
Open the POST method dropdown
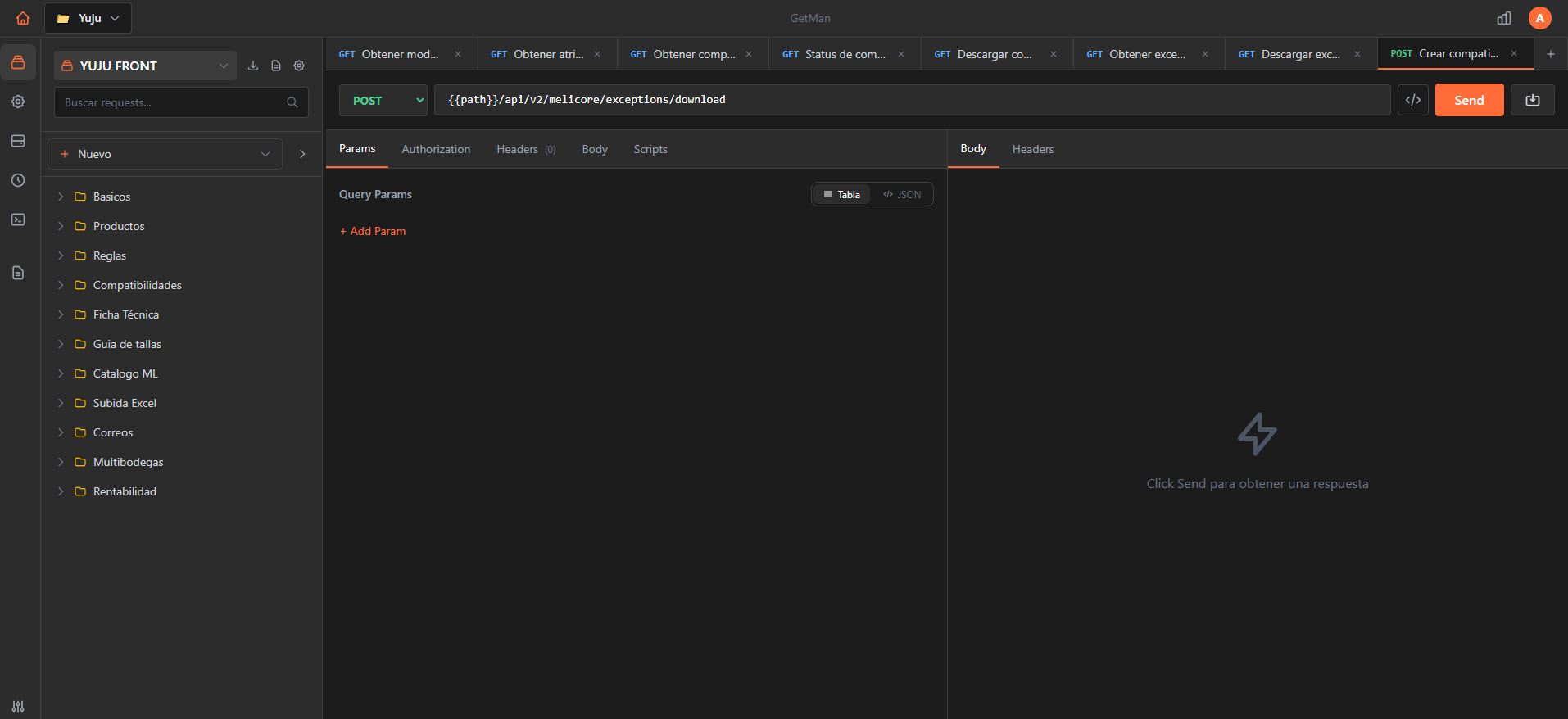383,100
